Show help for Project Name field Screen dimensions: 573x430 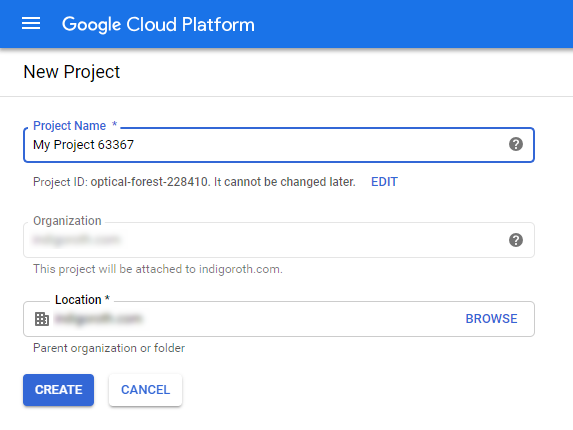coord(516,144)
